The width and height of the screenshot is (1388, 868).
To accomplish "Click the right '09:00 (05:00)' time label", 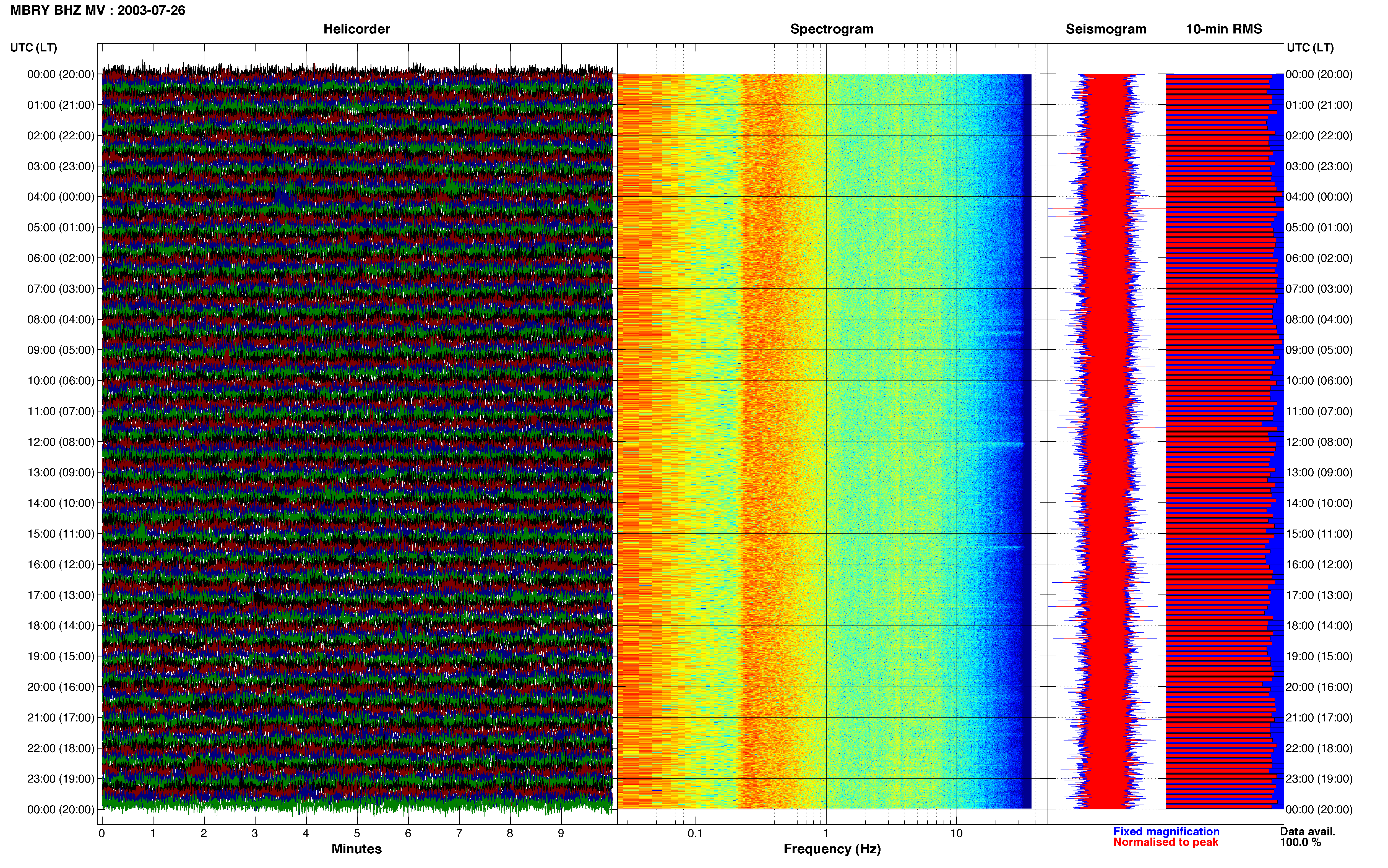I will coord(1319,350).
